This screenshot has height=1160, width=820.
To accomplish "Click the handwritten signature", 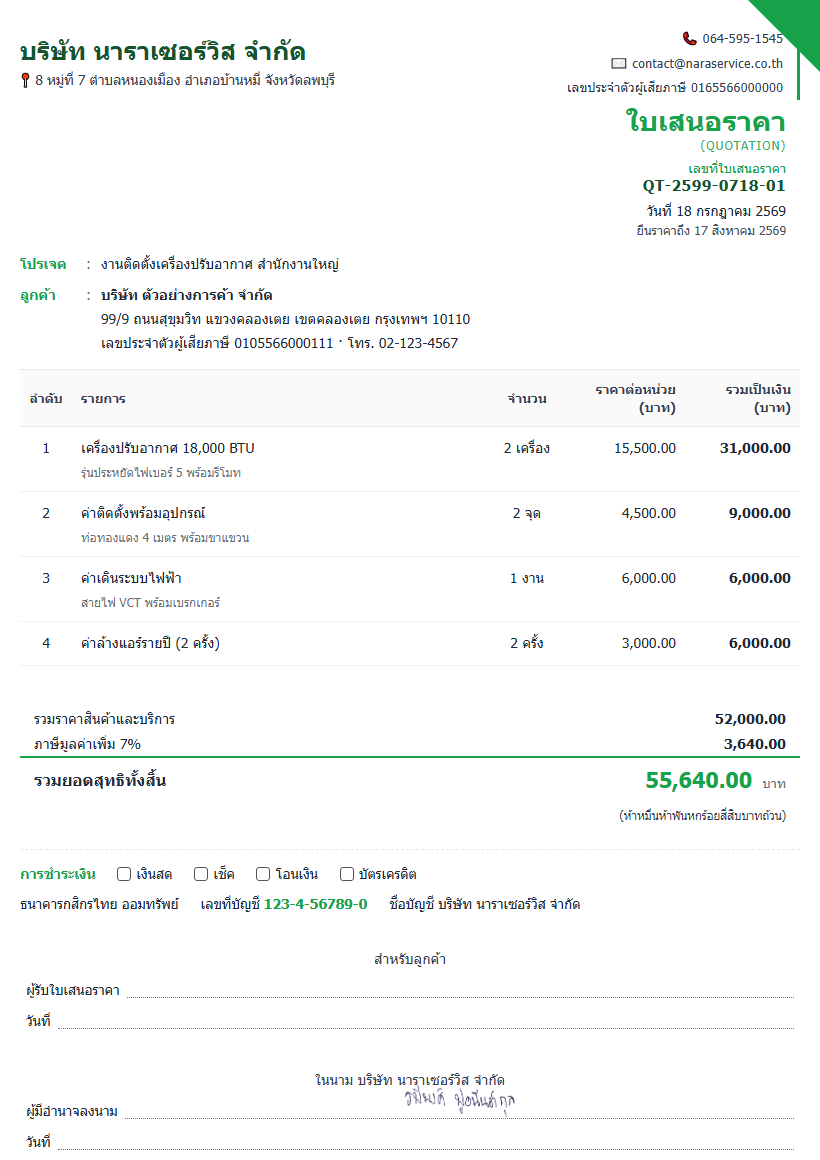I will click(x=460, y=1100).
